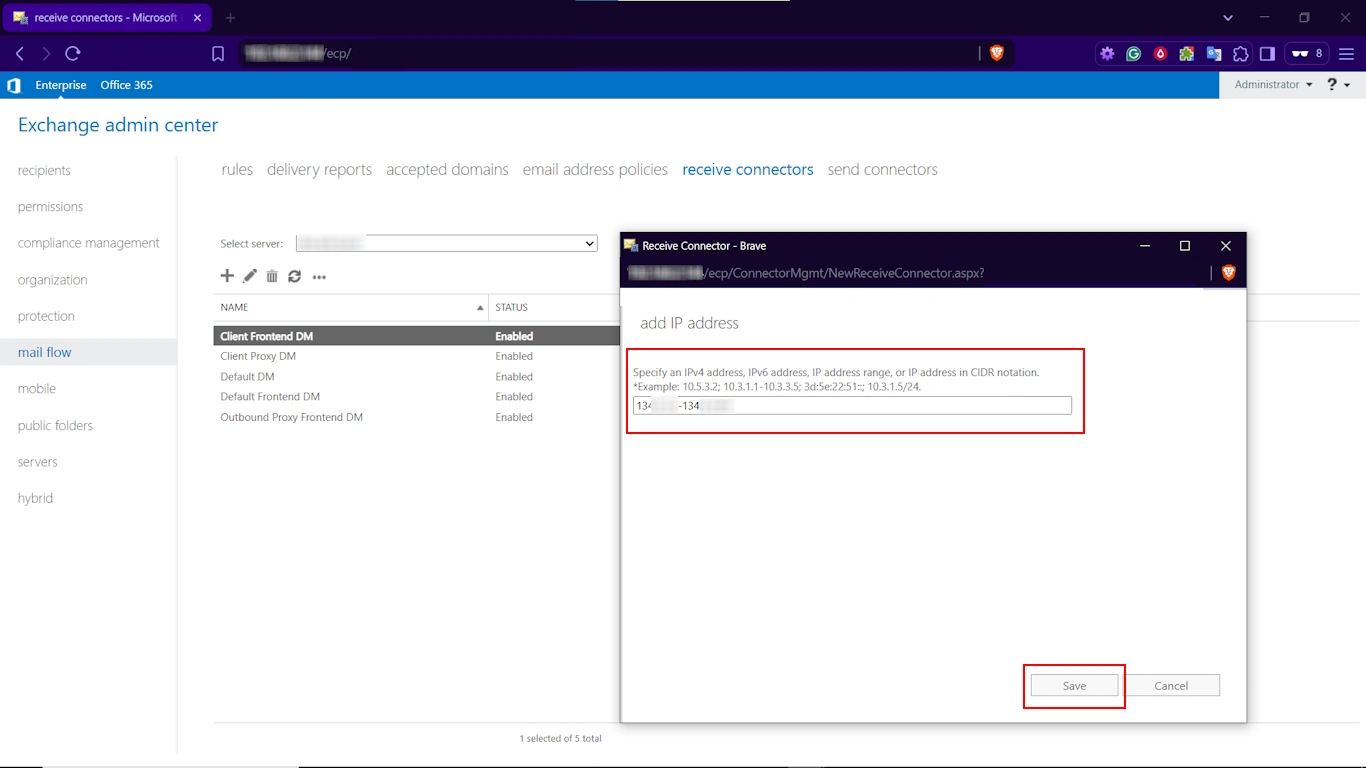The width and height of the screenshot is (1366, 768).
Task: Open the accepted domains tab
Action: pos(447,170)
